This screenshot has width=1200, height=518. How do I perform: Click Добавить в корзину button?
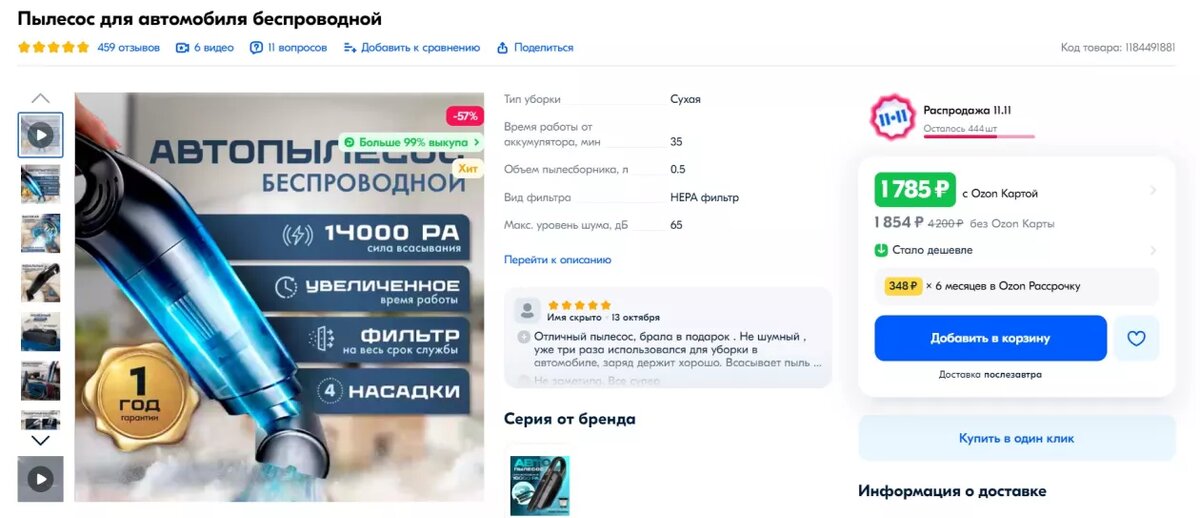click(990, 338)
